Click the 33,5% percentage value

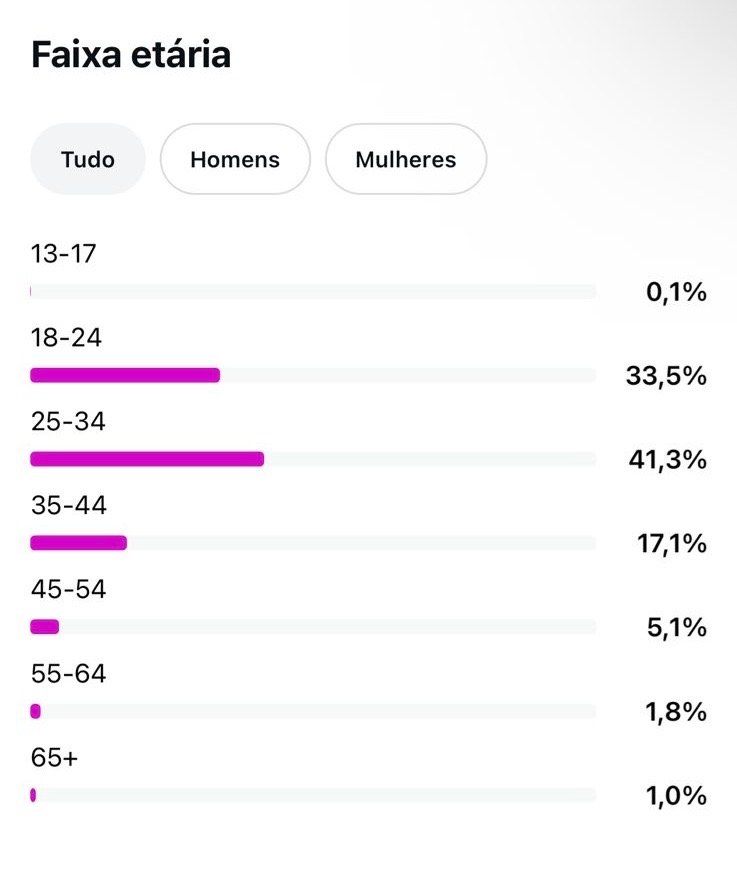click(x=666, y=376)
